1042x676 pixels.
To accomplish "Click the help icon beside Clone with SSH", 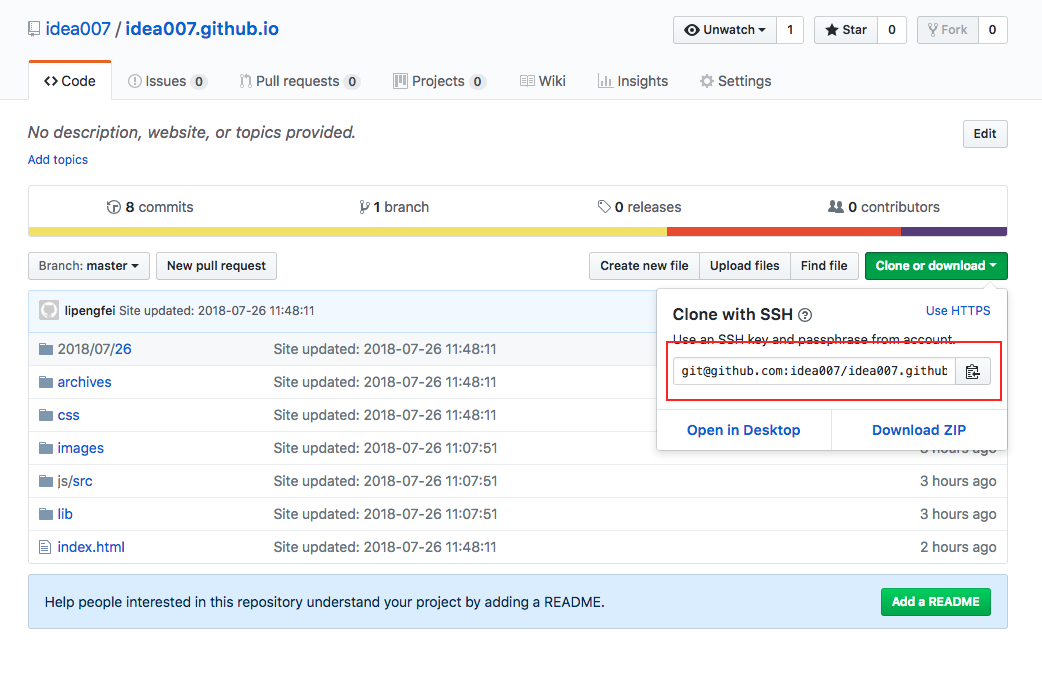I will tap(805, 315).
